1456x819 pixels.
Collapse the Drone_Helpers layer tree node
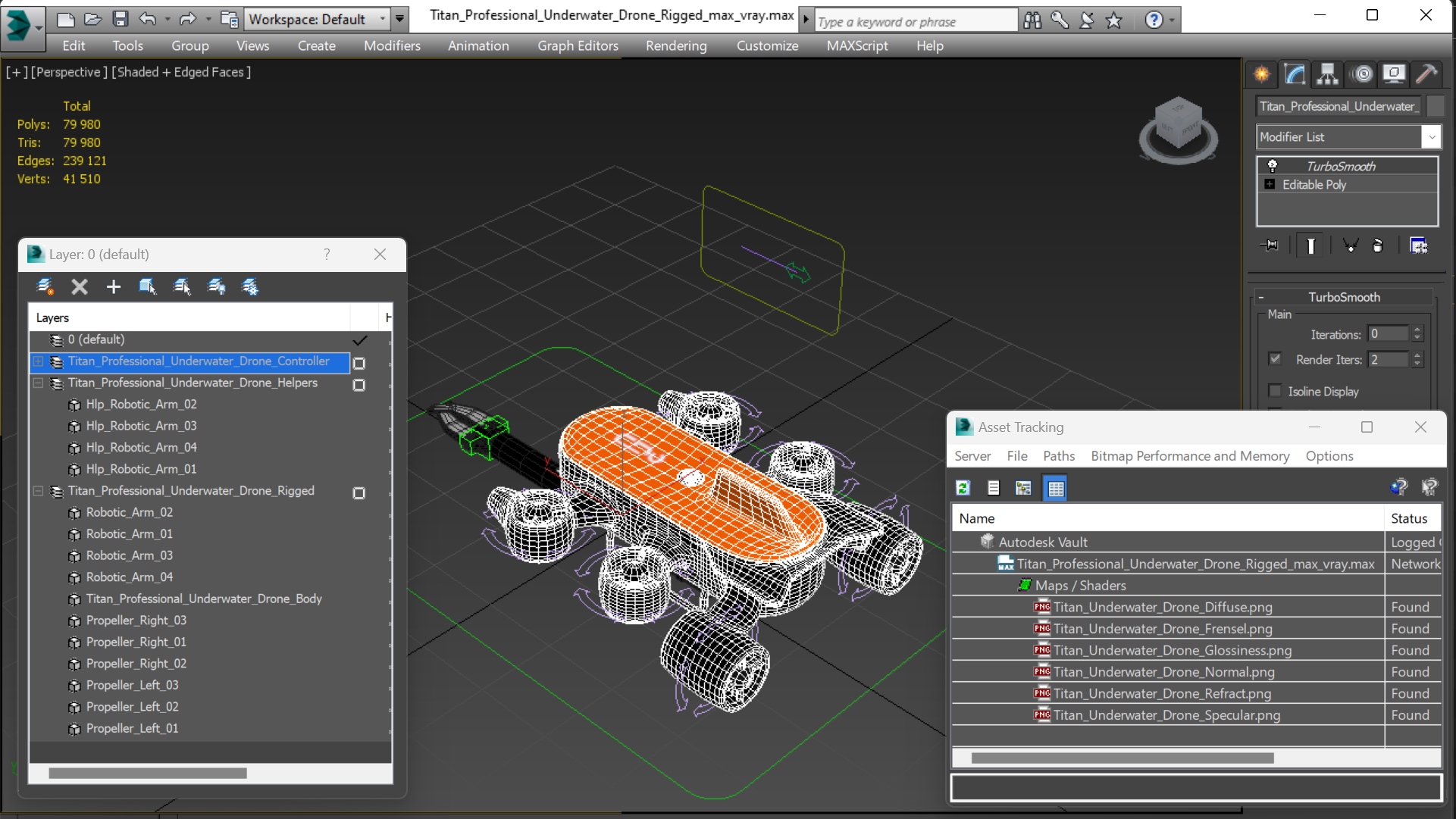pos(38,383)
